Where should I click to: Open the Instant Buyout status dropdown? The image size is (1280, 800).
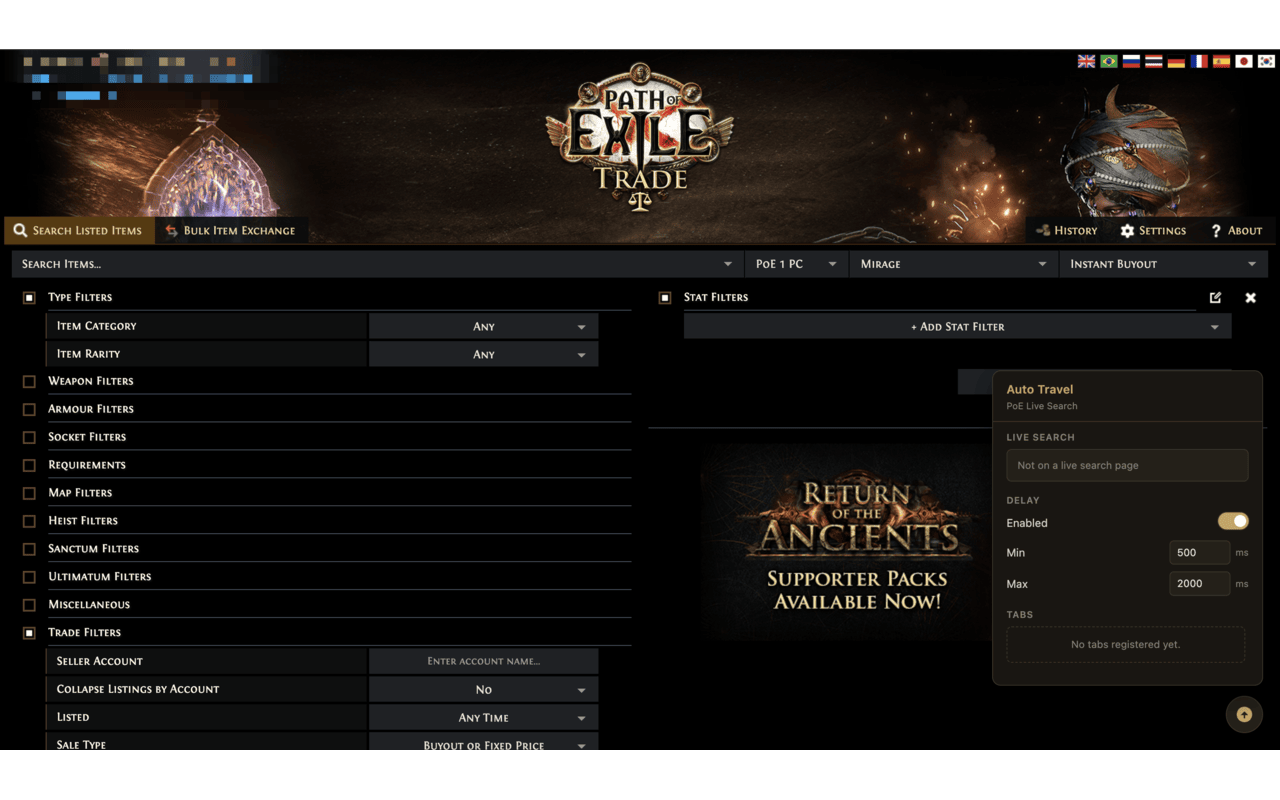(1163, 264)
